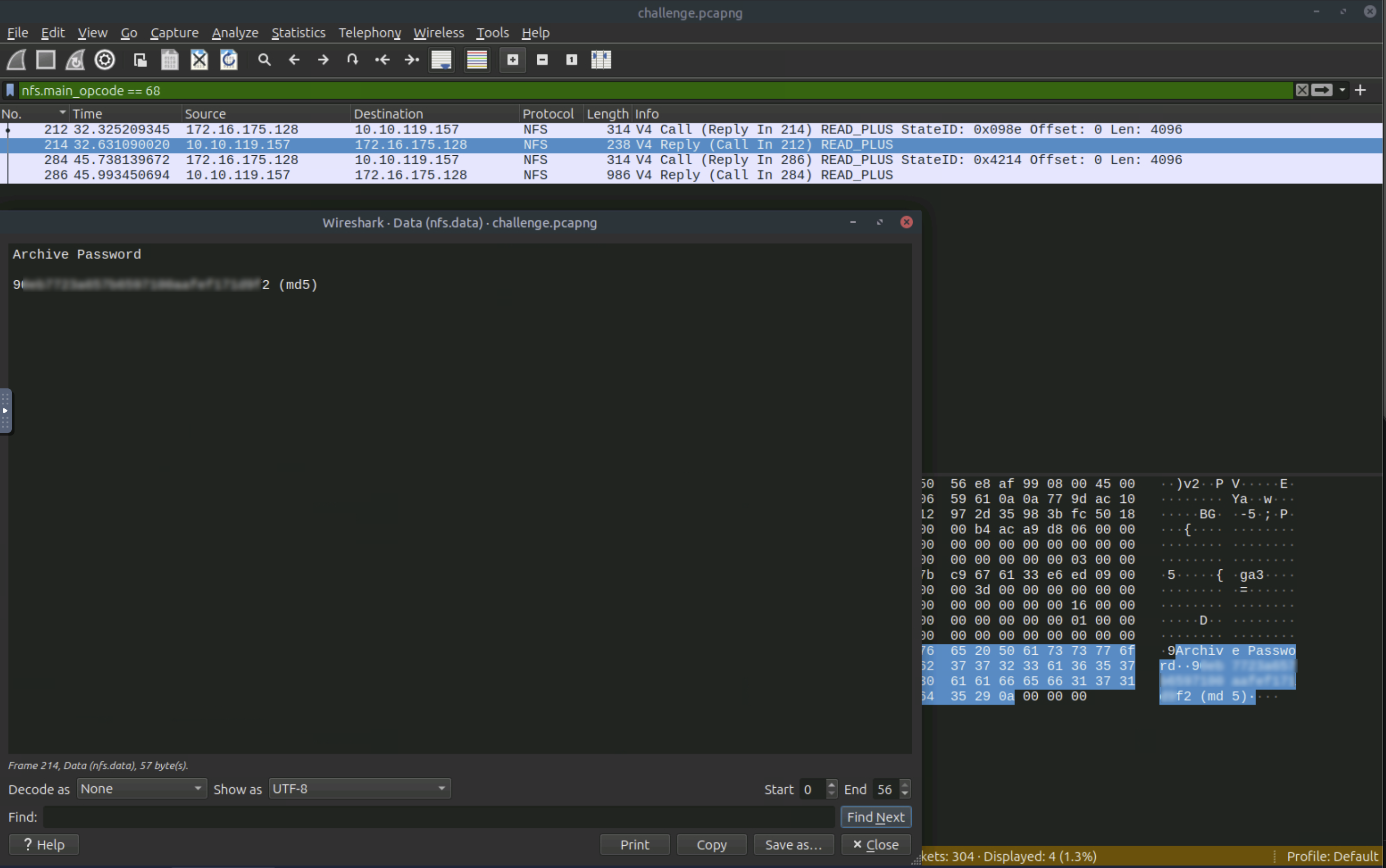
Task: Open the Tools menu
Action: [493, 33]
